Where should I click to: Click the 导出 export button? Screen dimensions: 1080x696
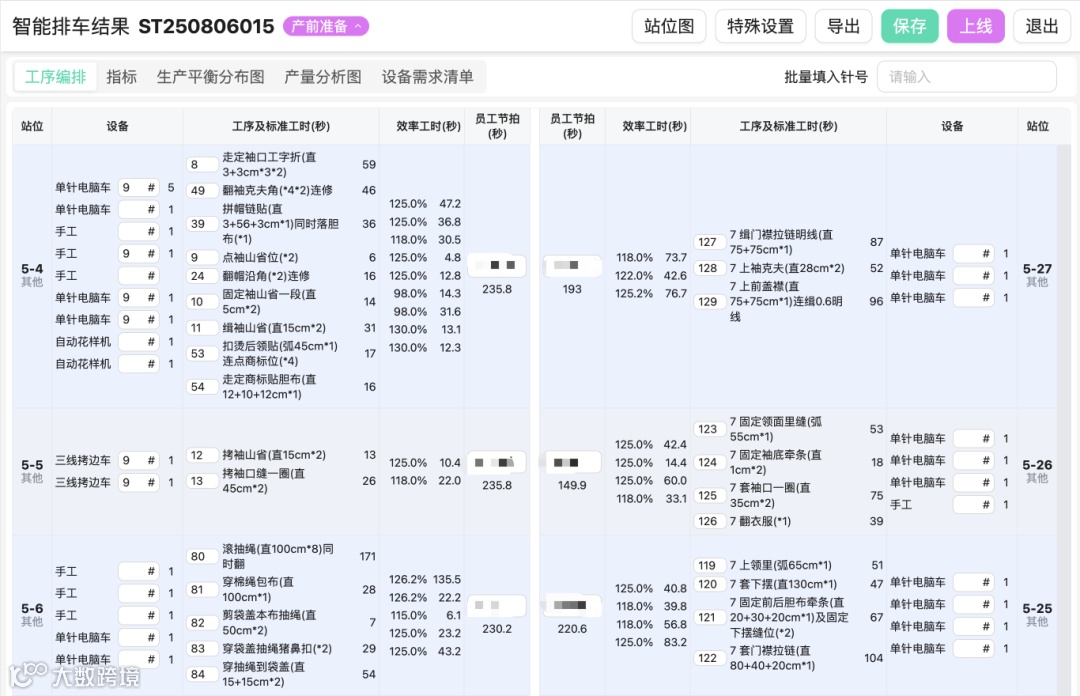(x=843, y=27)
